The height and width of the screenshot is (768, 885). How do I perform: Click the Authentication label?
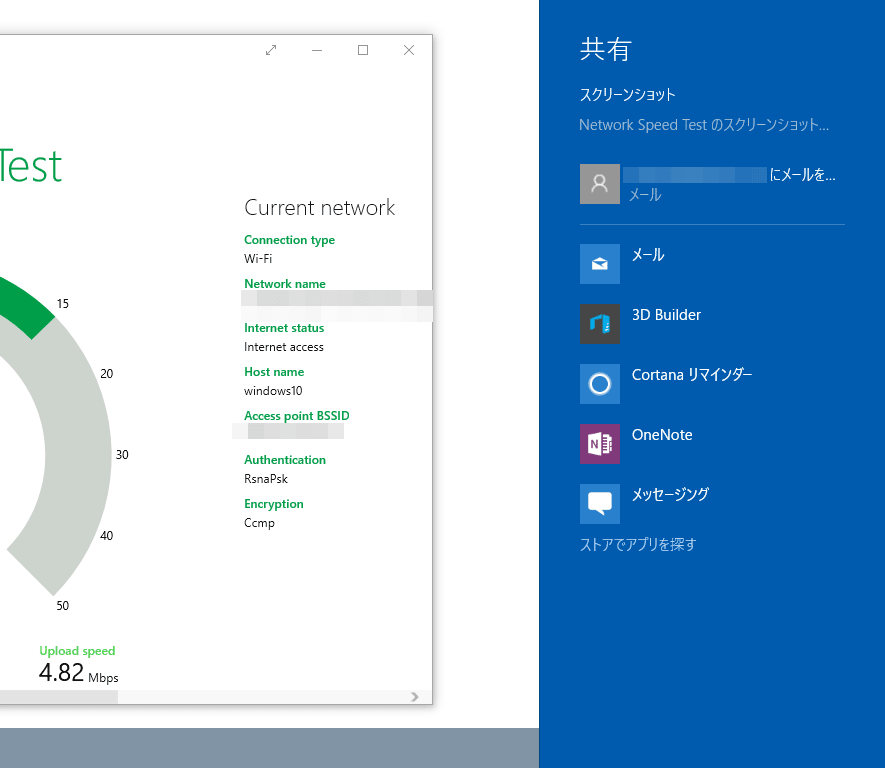(x=285, y=460)
